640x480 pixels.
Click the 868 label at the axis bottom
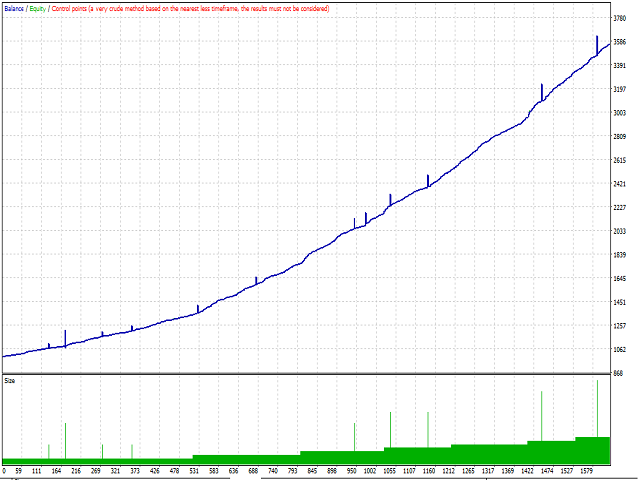tap(619, 373)
